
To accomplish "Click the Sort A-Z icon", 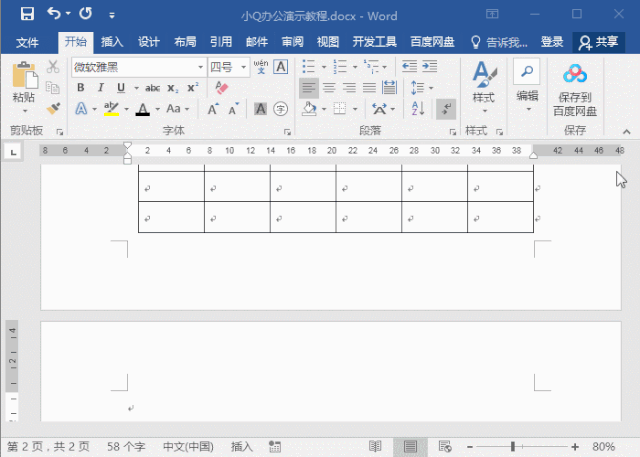I will tap(418, 109).
